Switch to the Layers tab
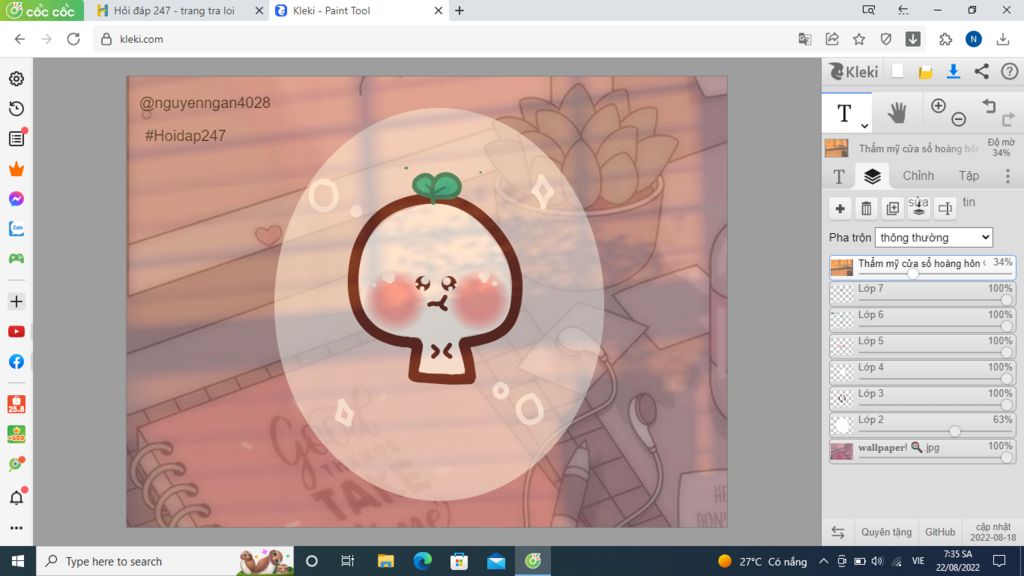This screenshot has width=1024, height=576. (872, 176)
